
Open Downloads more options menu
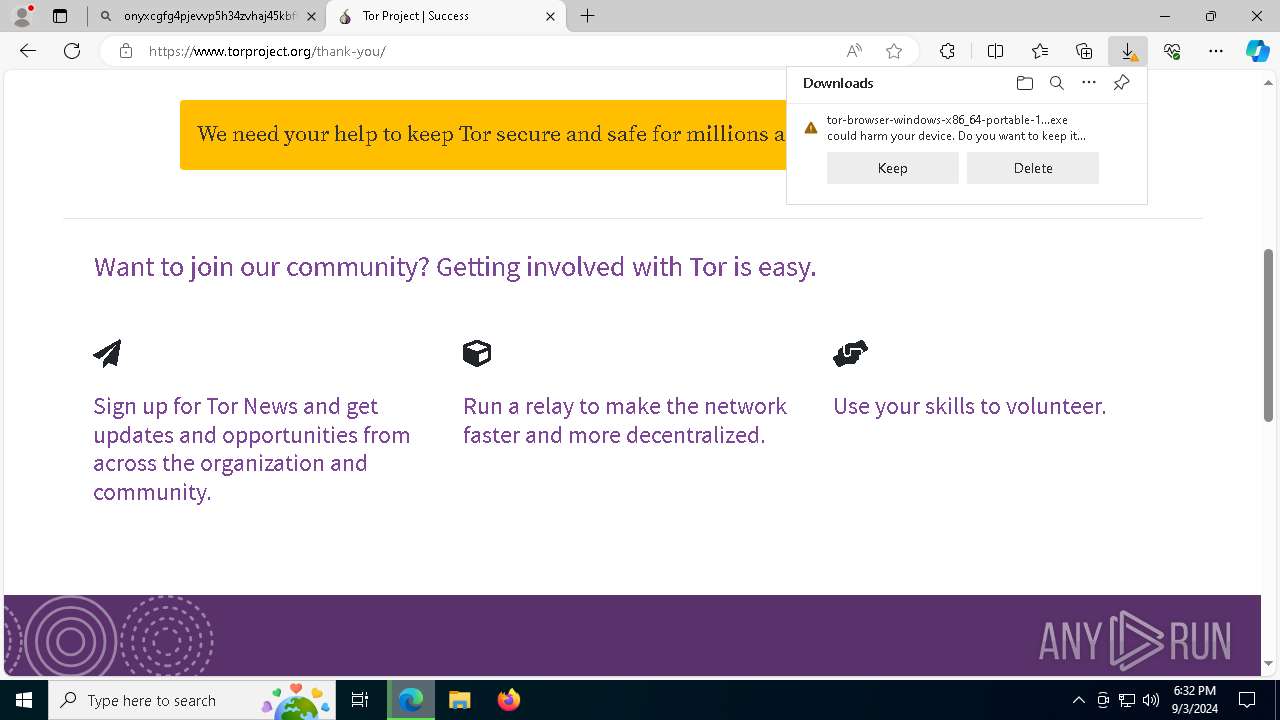tap(1089, 83)
